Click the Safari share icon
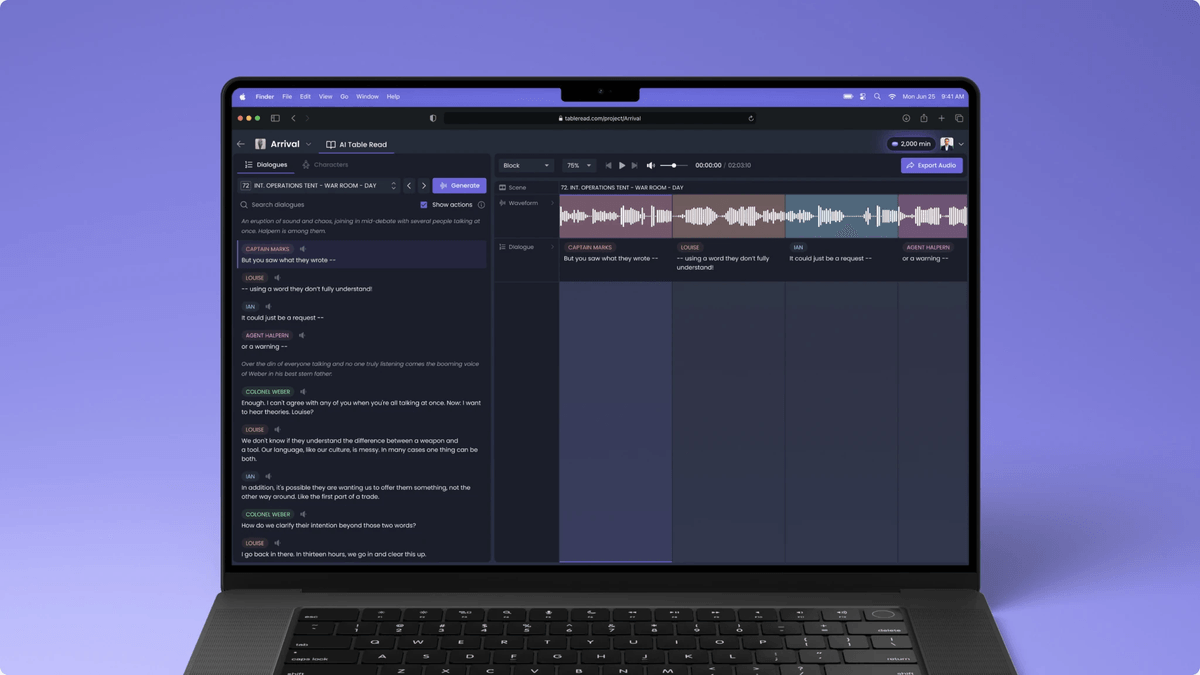Screen dimensions: 1200x675 coord(924,118)
